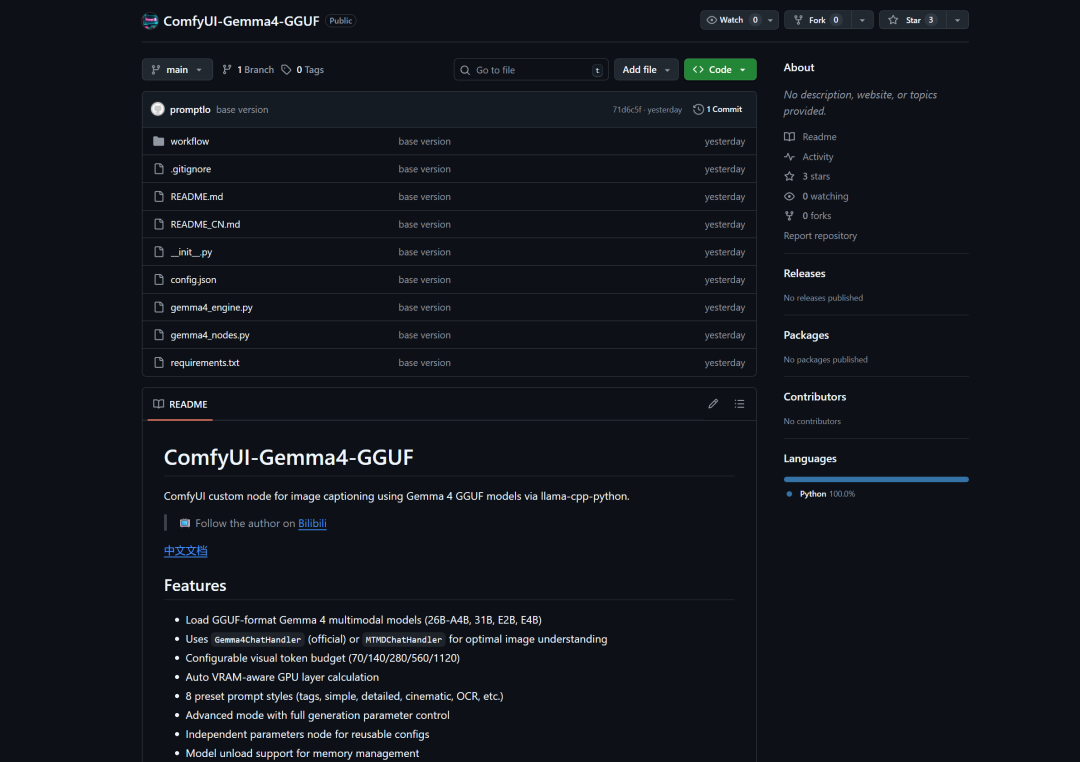Image resolution: width=1080 pixels, height=762 pixels.
Task: Expand the Fork options dropdown arrow
Action: [x=862, y=20]
